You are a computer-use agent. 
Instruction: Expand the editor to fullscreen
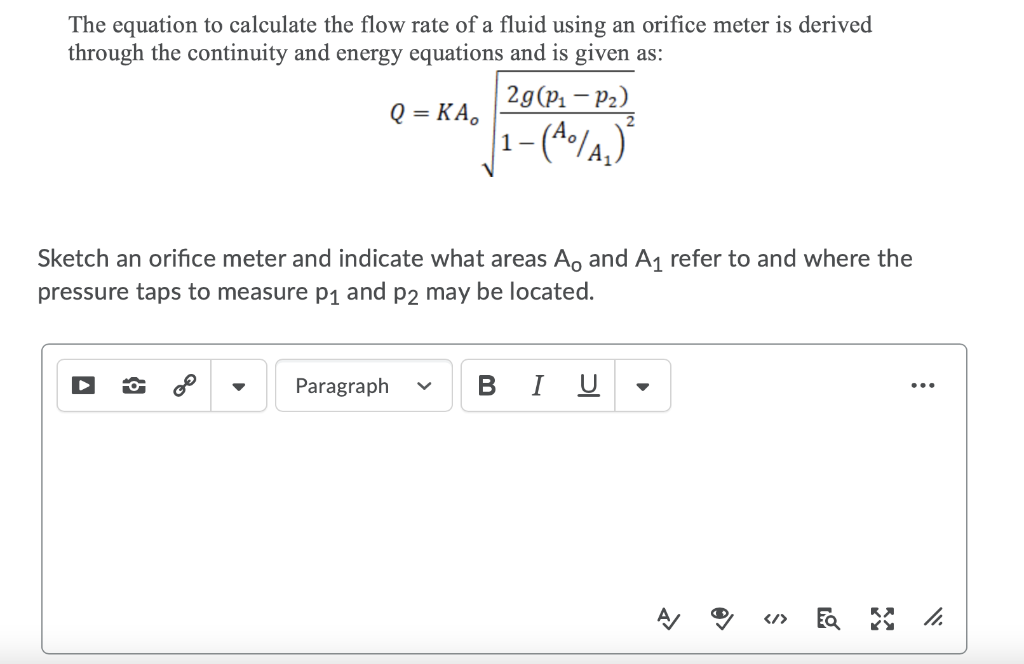pyautogui.click(x=880, y=618)
